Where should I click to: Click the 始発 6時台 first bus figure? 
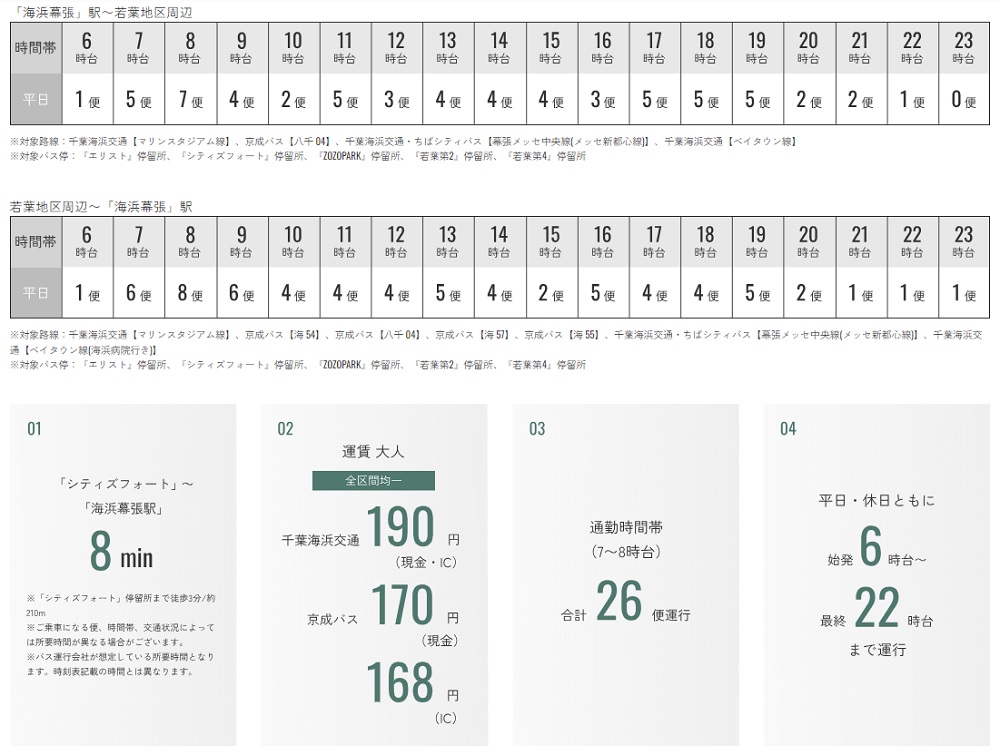click(871, 549)
